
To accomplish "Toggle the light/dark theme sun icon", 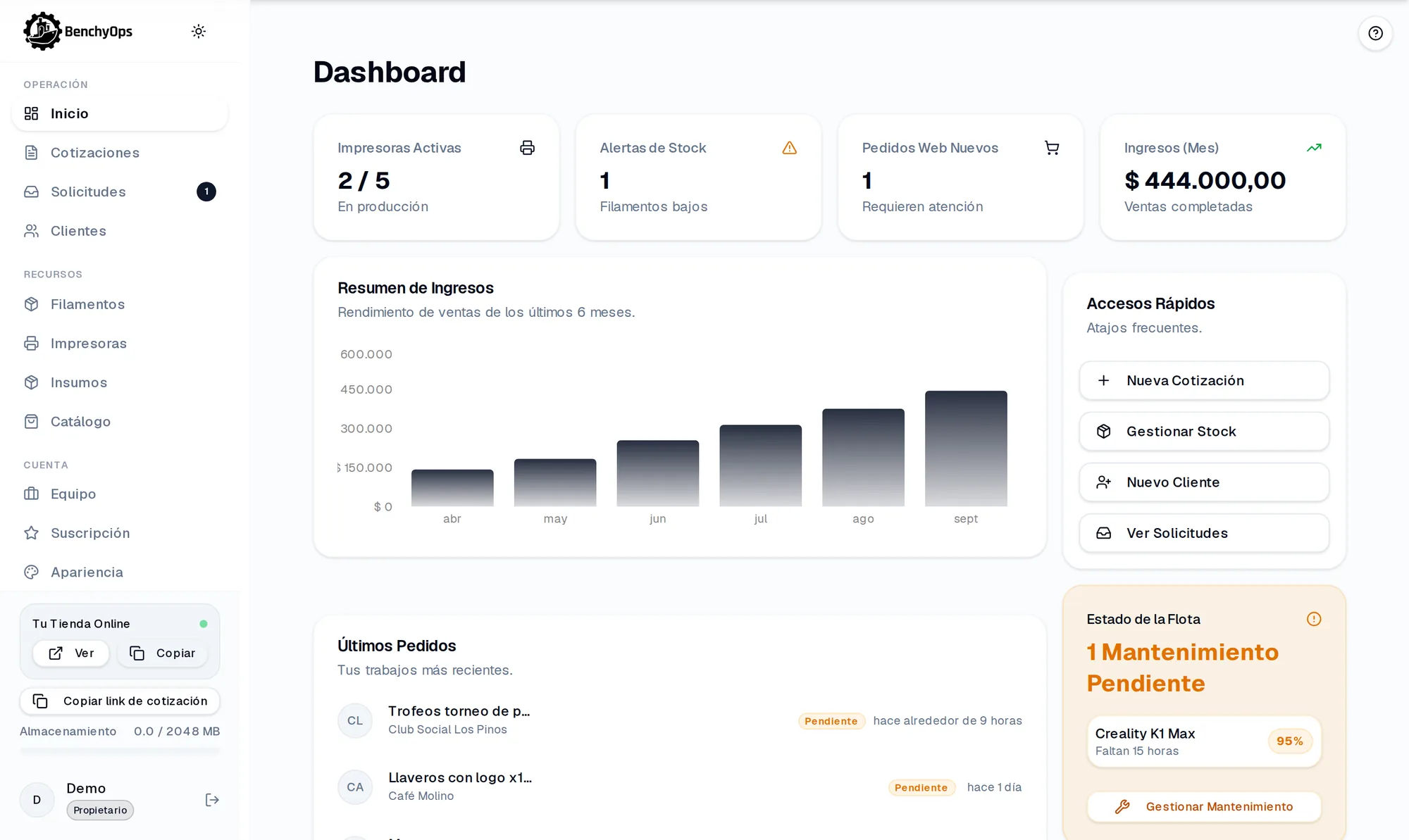I will (199, 31).
